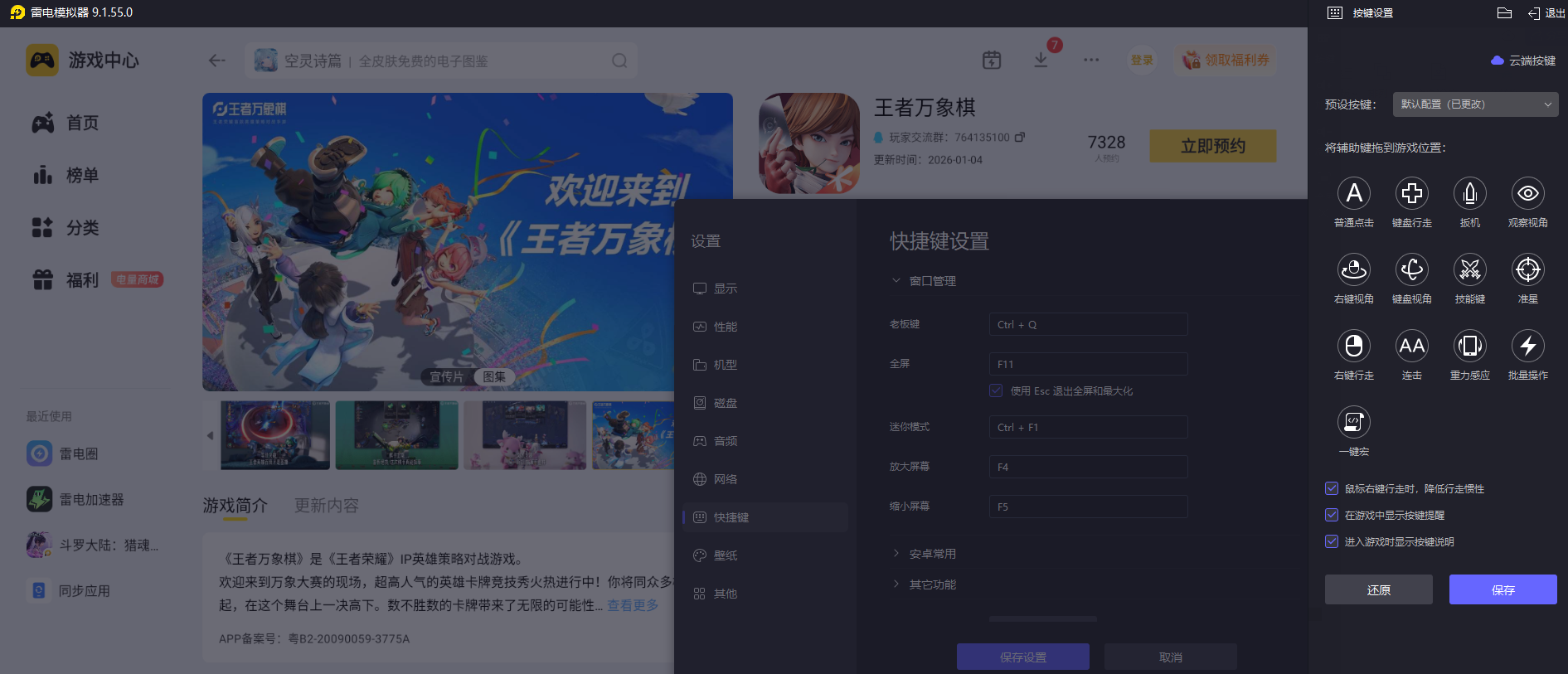Switch to the 更新内容 tab
The height and width of the screenshot is (674, 1568).
327,506
